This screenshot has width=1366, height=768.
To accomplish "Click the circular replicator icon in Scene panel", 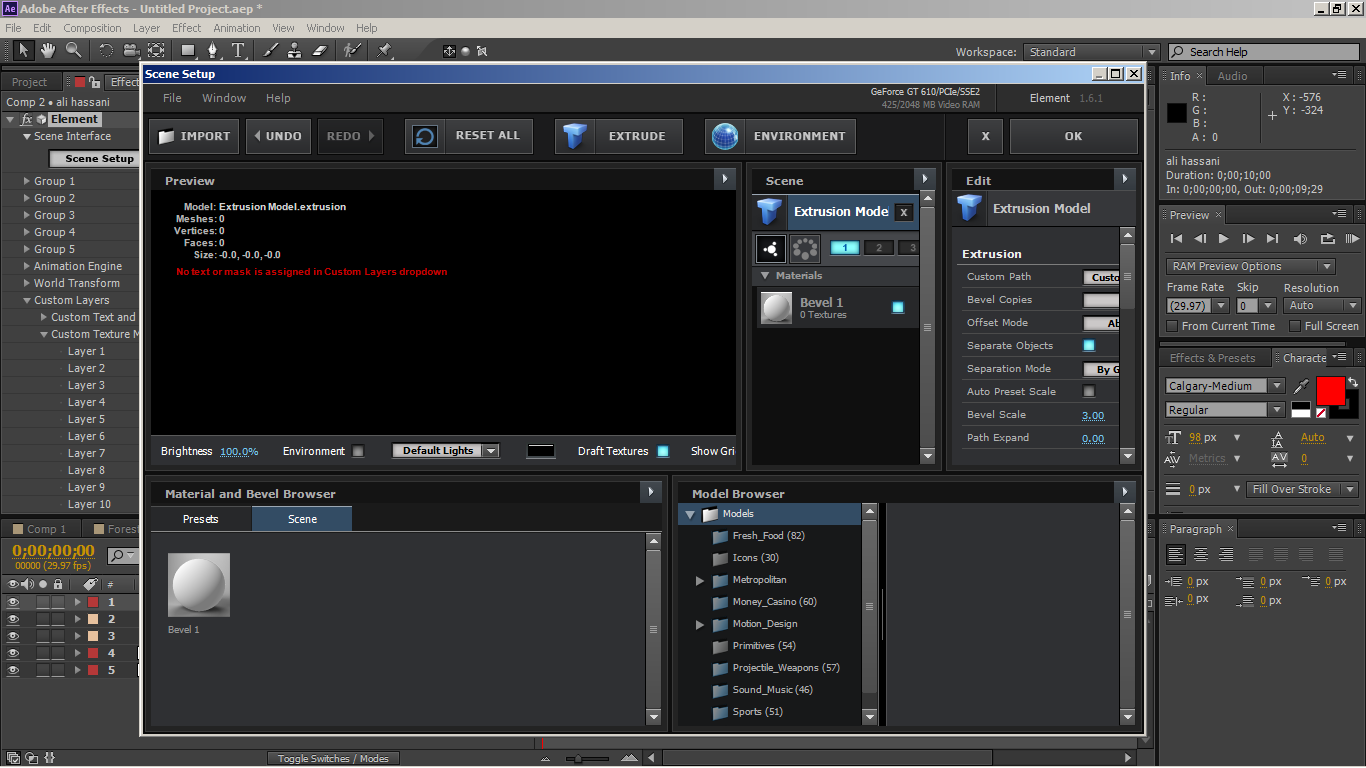I will (804, 248).
